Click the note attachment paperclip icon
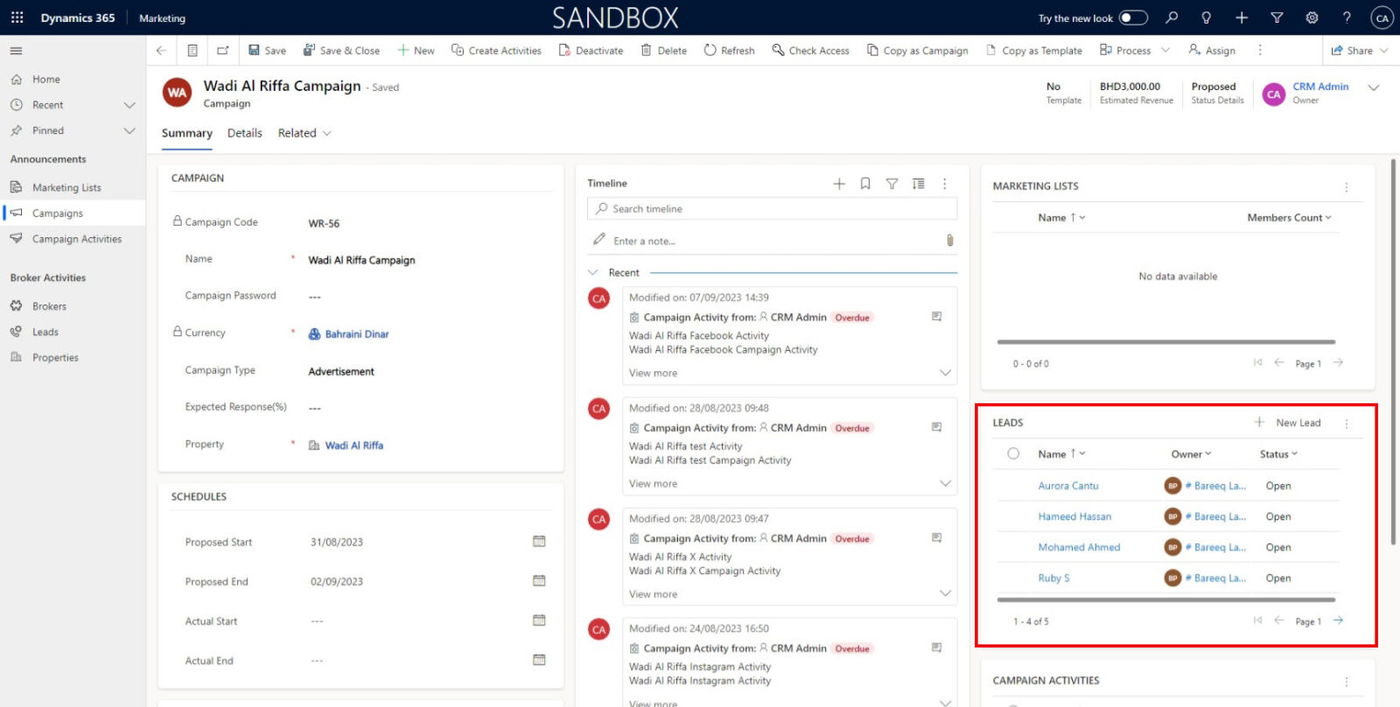 (x=949, y=241)
